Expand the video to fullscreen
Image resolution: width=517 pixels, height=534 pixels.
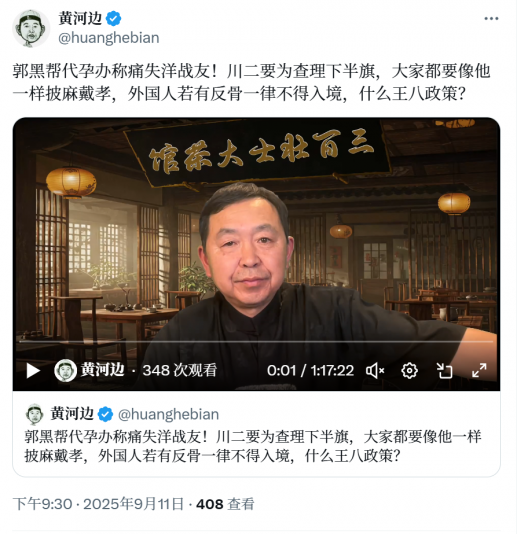click(479, 370)
